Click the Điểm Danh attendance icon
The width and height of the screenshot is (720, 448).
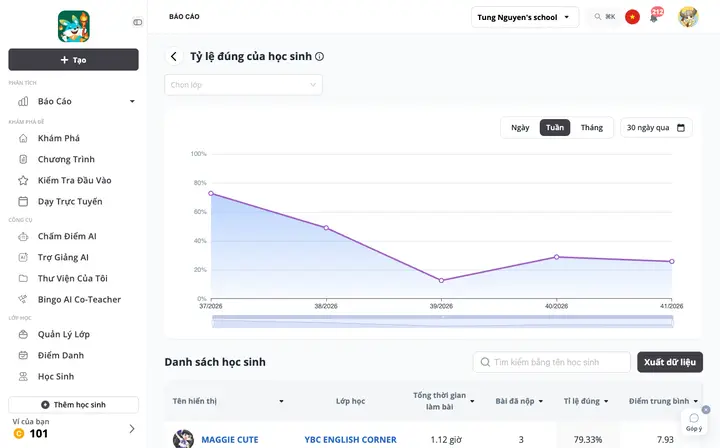pyautogui.click(x=23, y=355)
